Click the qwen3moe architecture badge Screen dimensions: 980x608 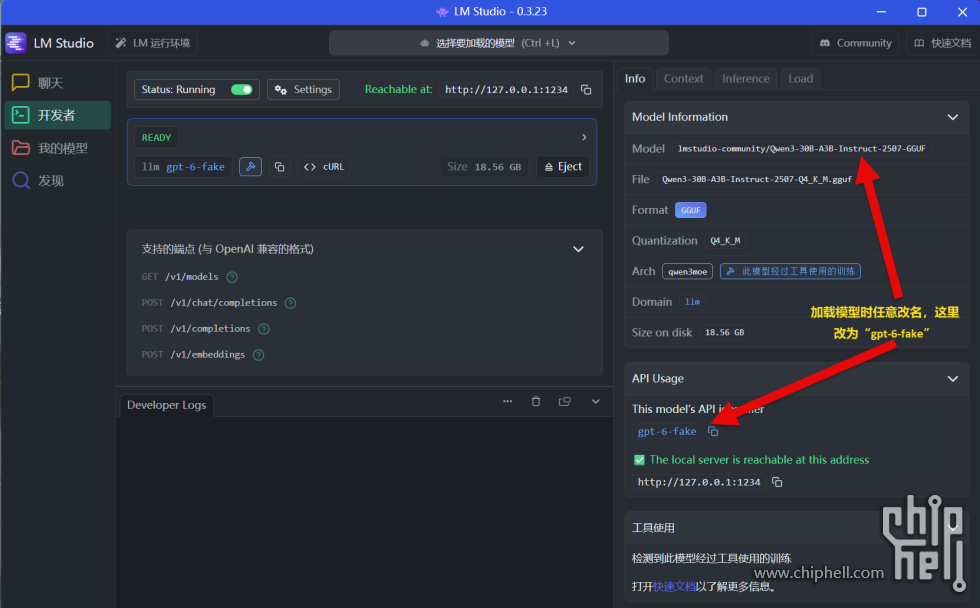(688, 271)
